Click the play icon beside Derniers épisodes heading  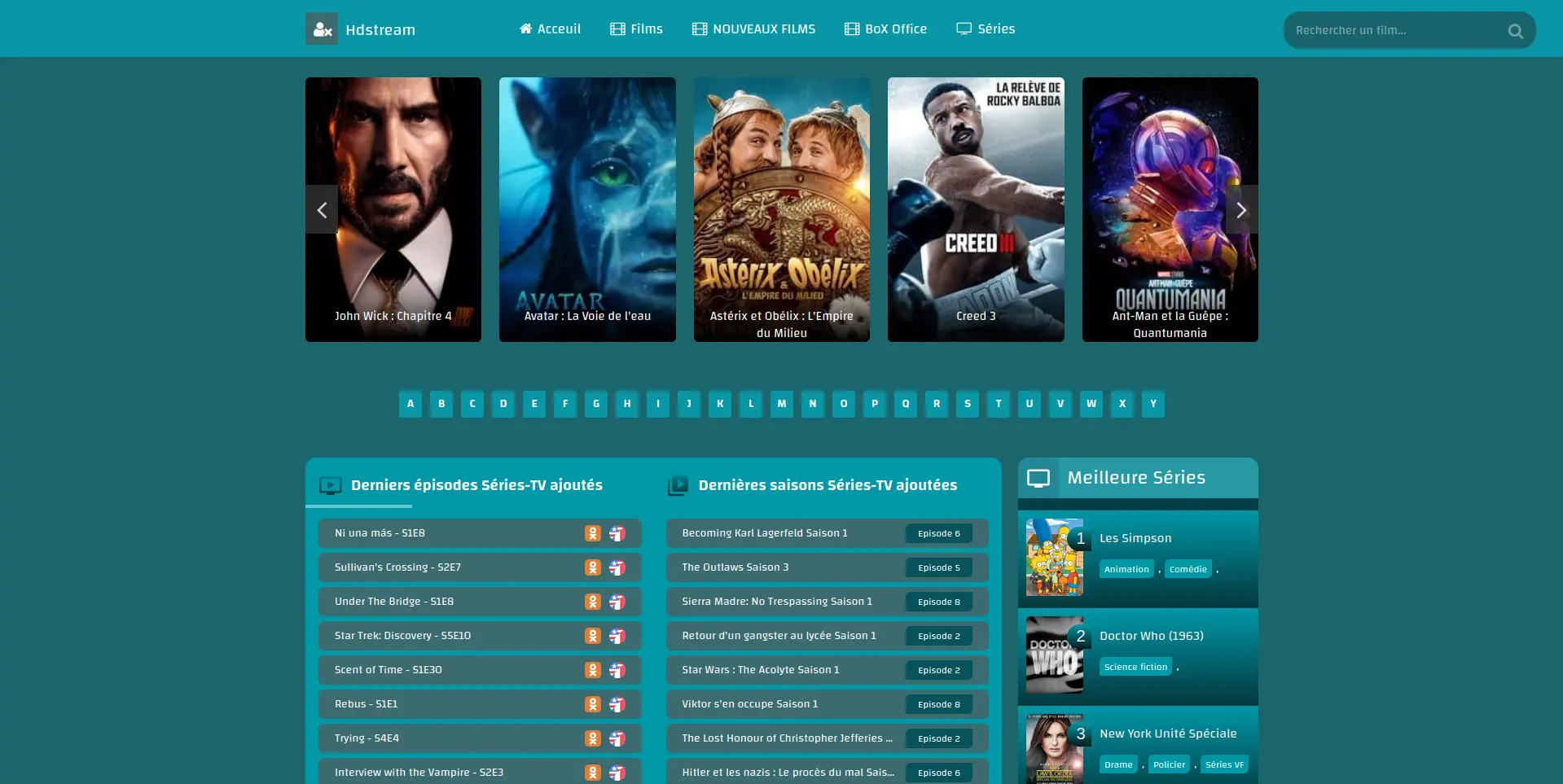click(x=330, y=486)
